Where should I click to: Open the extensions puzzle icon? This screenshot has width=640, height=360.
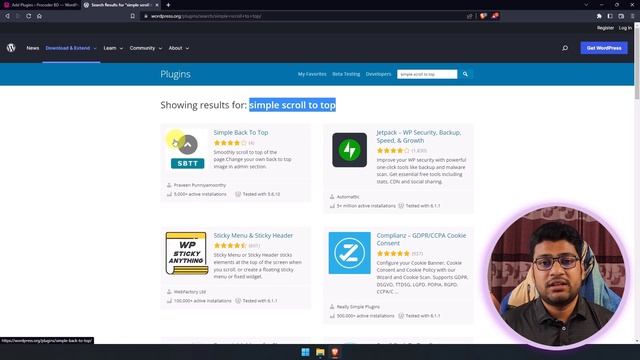coord(599,16)
